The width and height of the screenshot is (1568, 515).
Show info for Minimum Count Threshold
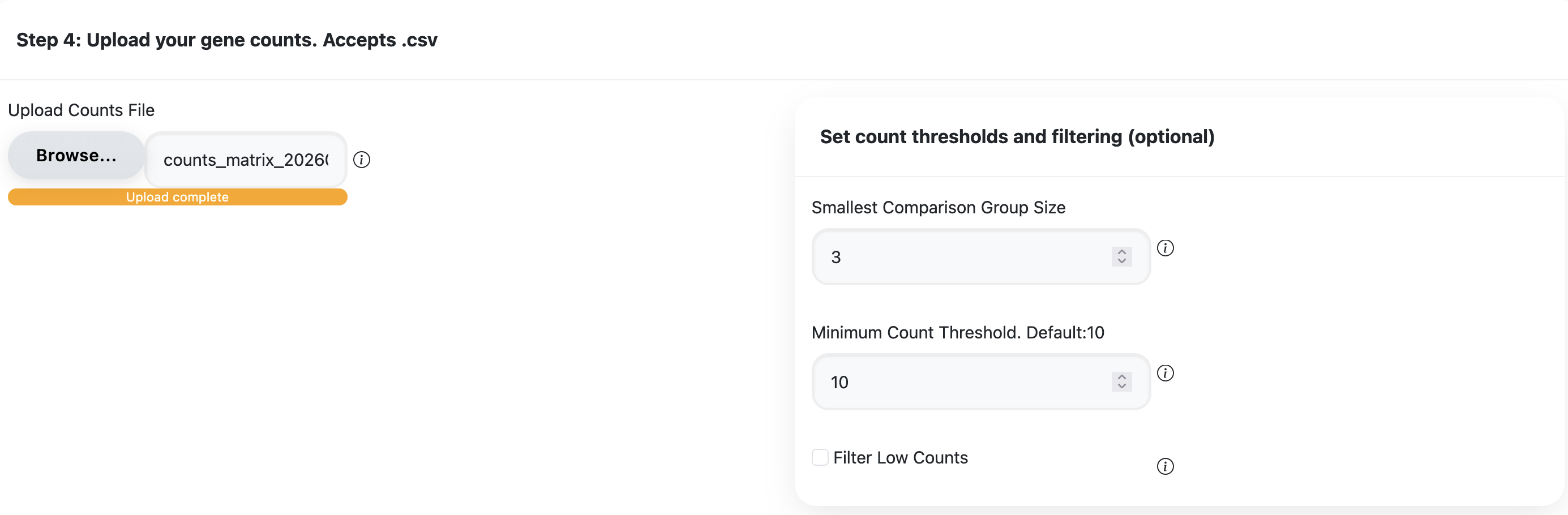pyautogui.click(x=1165, y=373)
